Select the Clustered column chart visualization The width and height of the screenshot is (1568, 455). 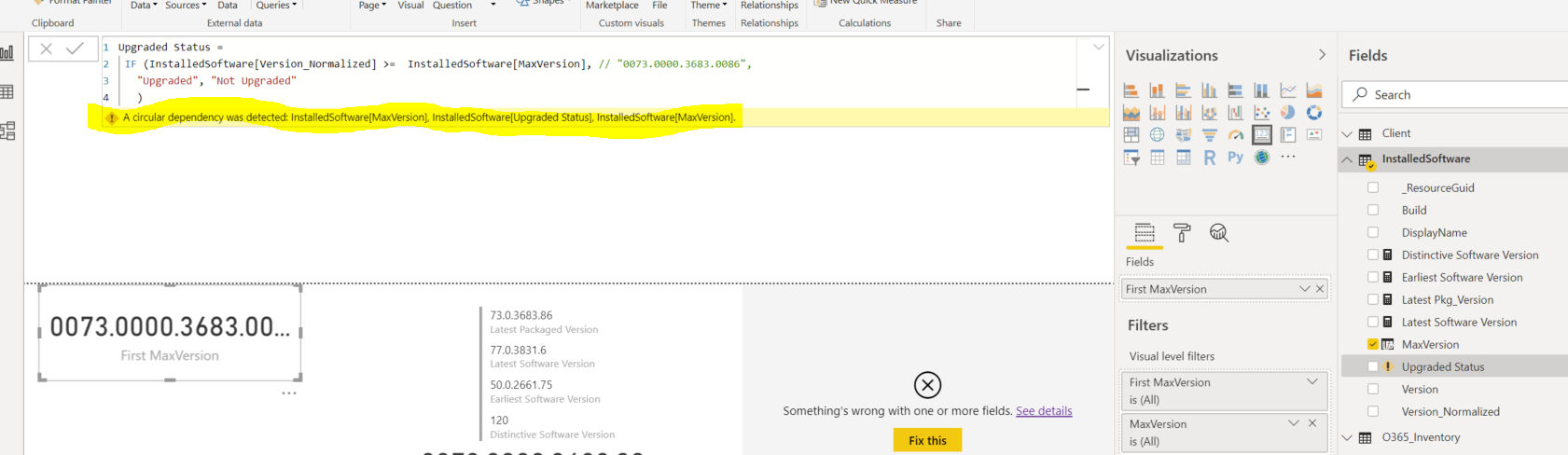pos(1209,90)
